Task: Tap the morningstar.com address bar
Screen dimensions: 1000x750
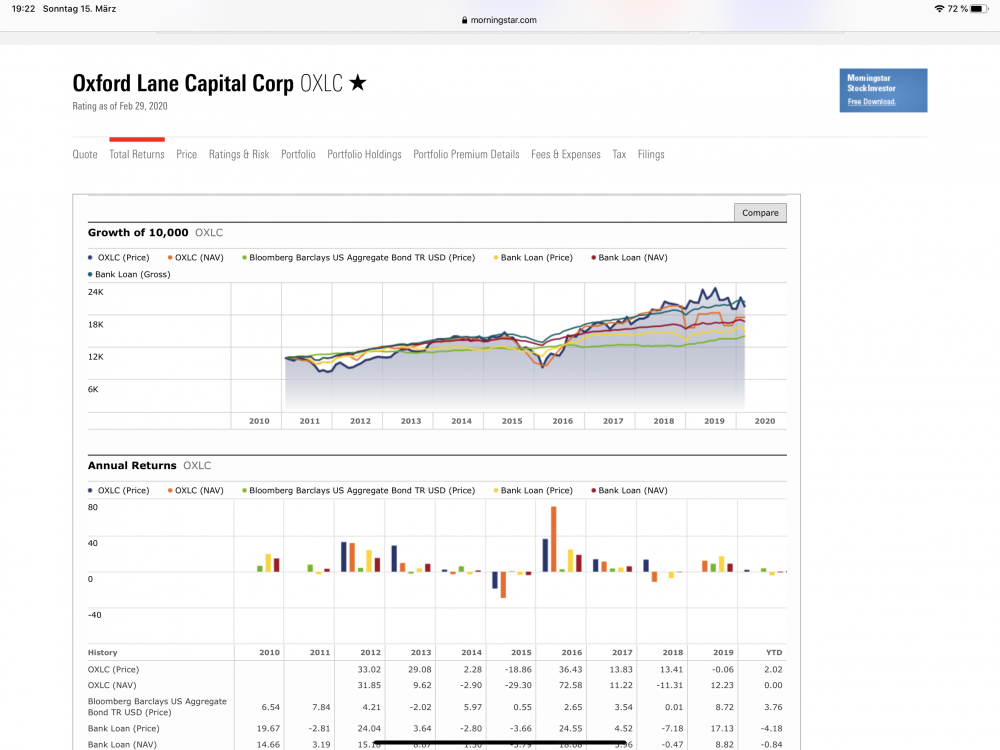Action: click(x=499, y=20)
